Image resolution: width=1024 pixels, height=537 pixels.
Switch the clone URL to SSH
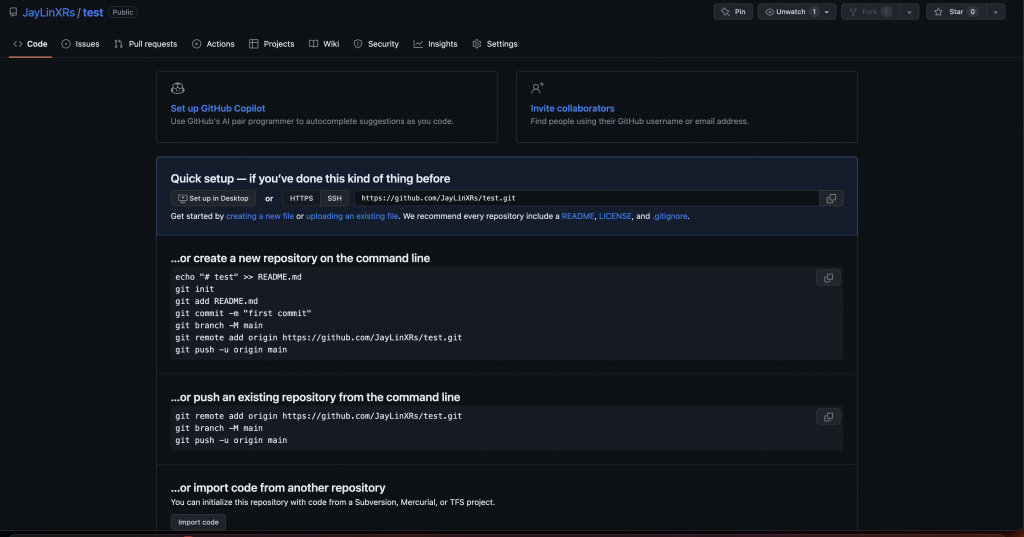coord(334,199)
